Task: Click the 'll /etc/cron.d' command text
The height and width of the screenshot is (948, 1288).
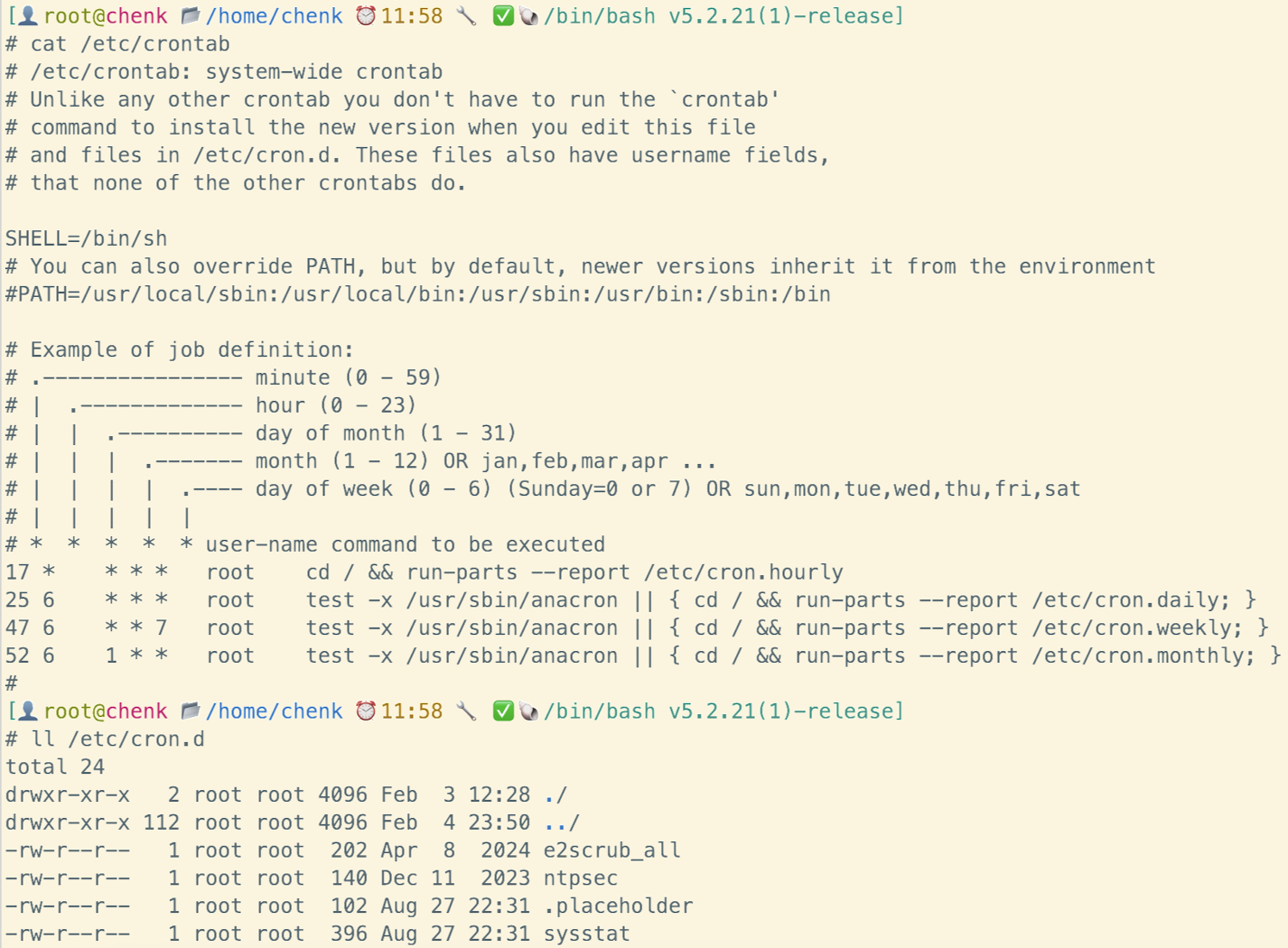Action: point(117,739)
